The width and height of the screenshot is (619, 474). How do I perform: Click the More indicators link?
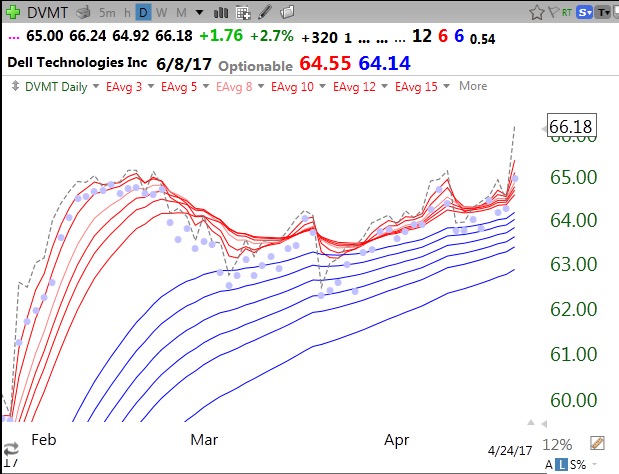[x=473, y=86]
